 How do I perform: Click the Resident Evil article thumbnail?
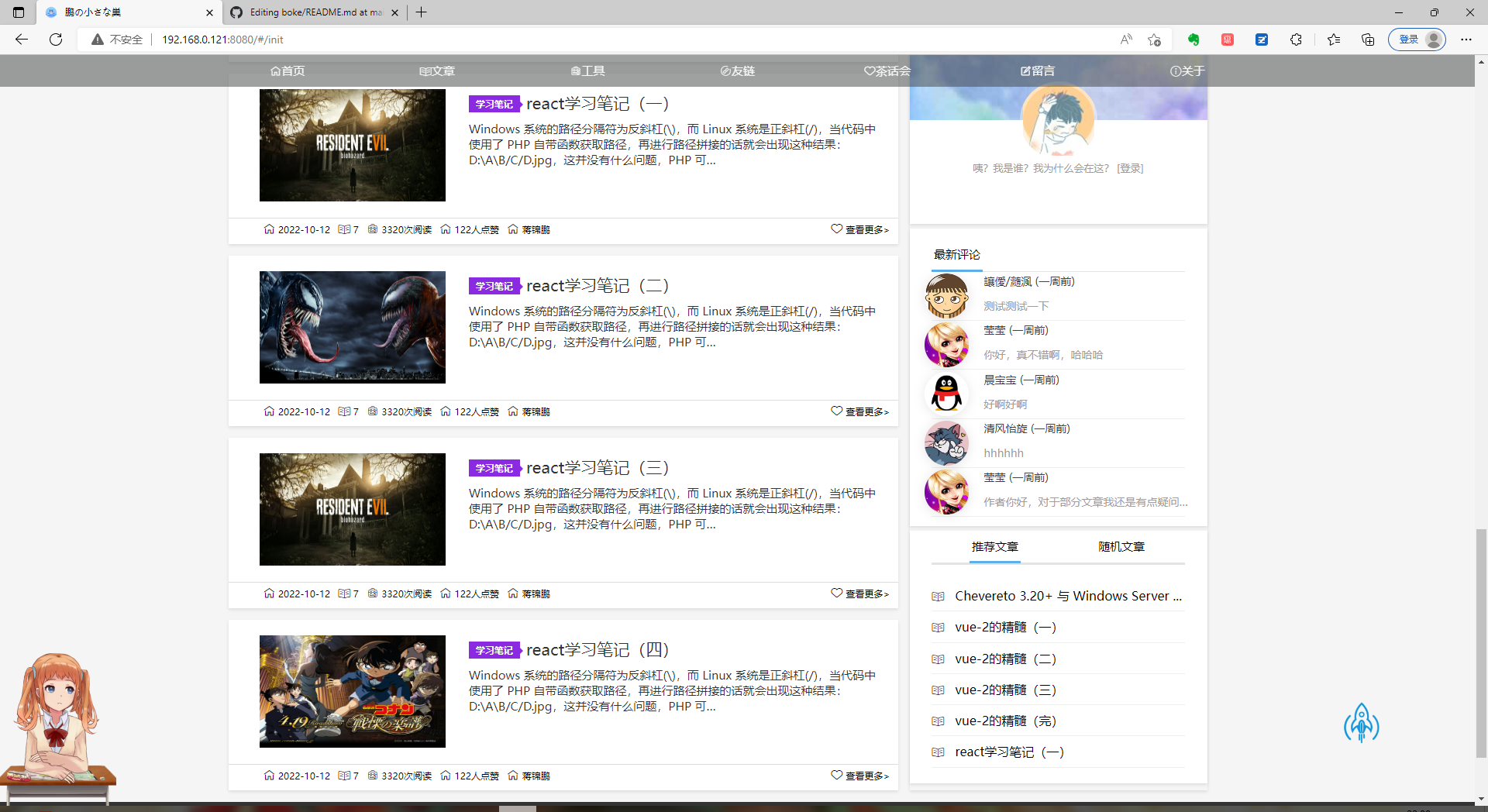coord(352,145)
